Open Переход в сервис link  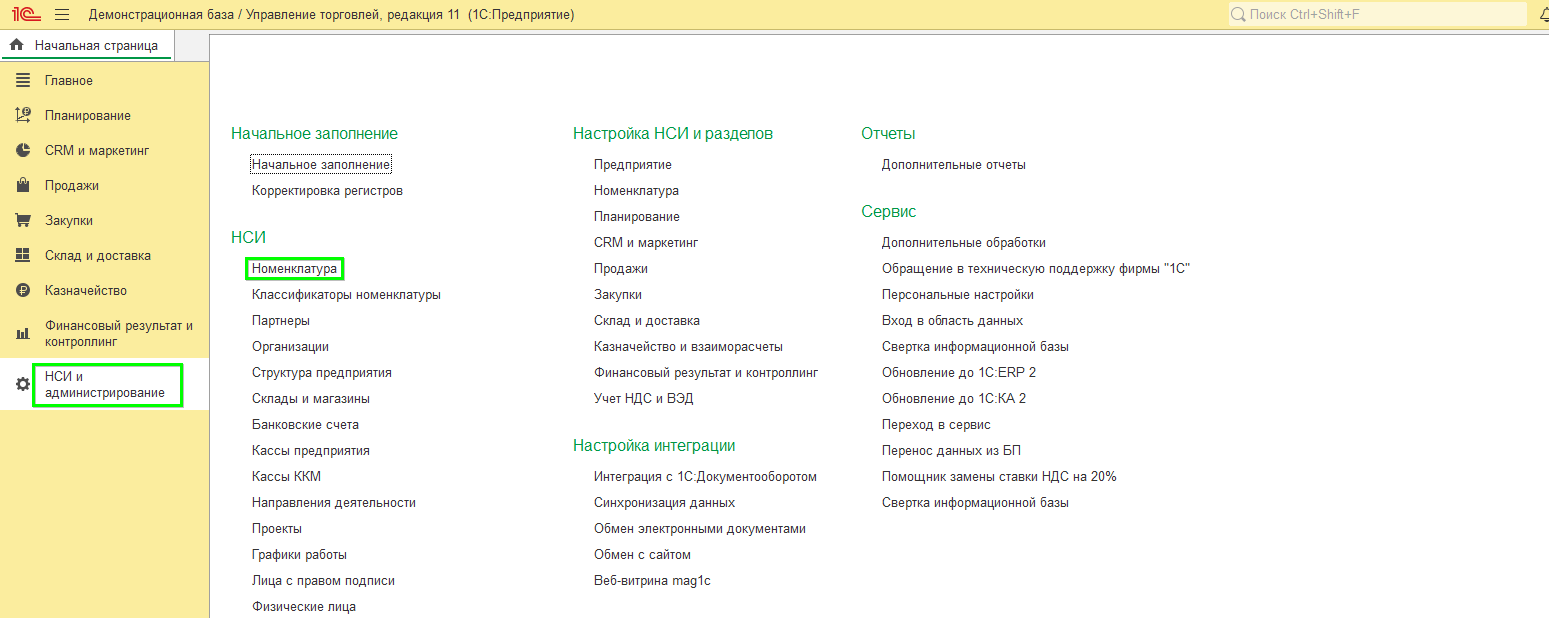tap(936, 424)
